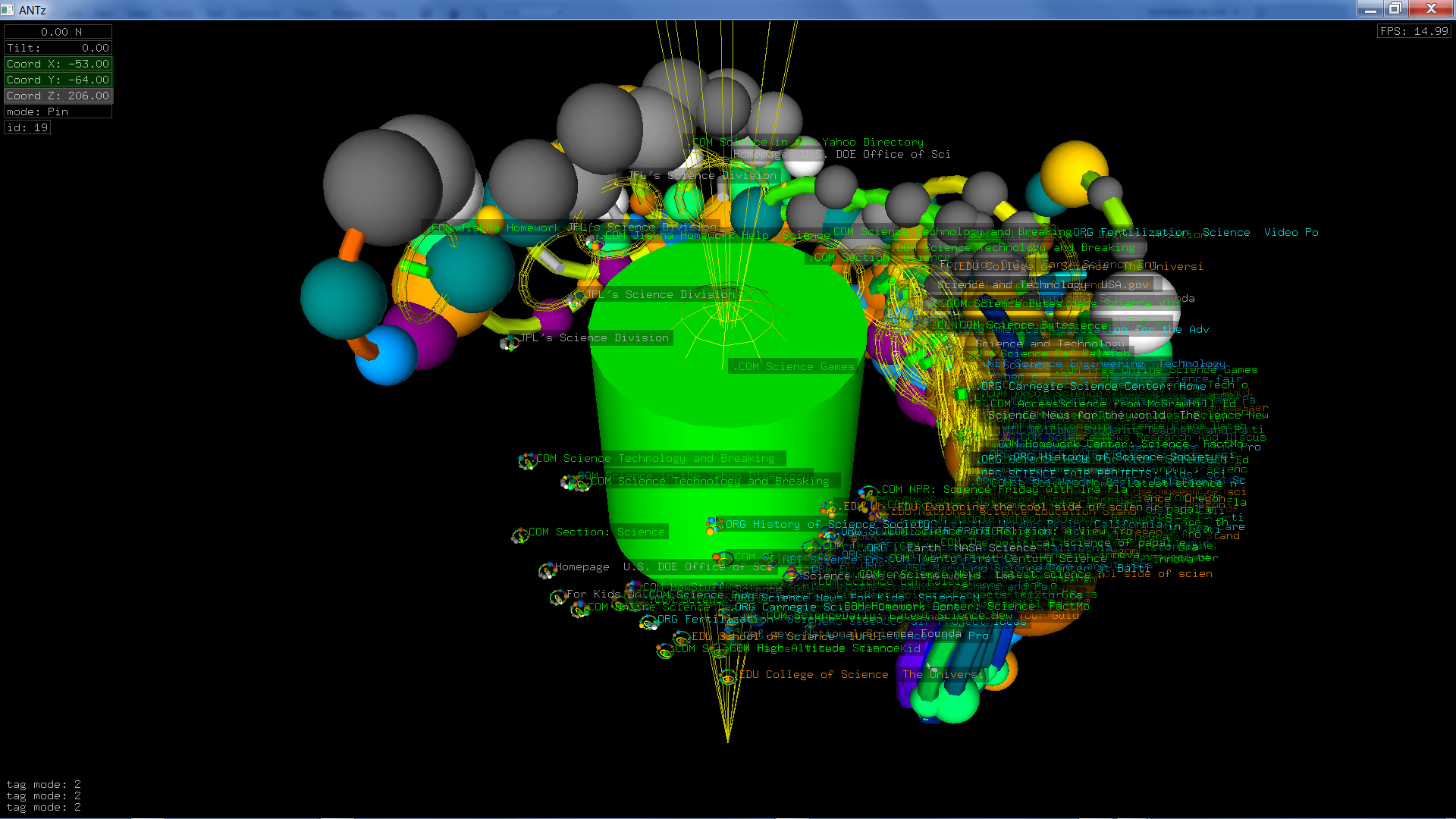Select the bright blue sphere node
The image size is (1456, 819).
tap(385, 356)
